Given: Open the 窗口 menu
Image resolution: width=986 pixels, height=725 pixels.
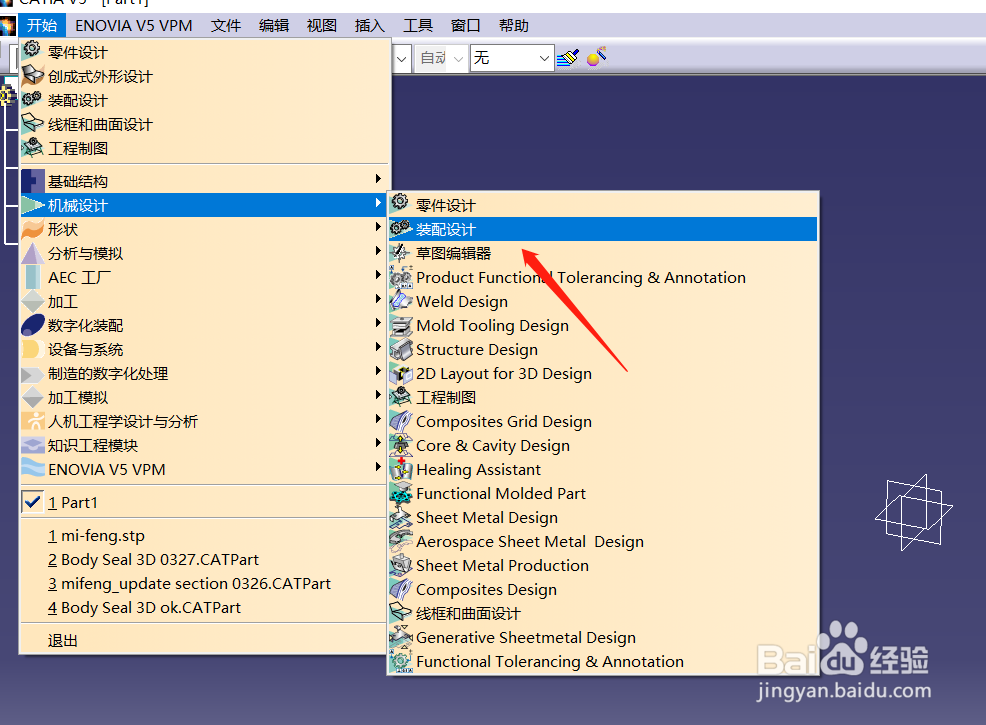Looking at the screenshot, I should tap(466, 26).
